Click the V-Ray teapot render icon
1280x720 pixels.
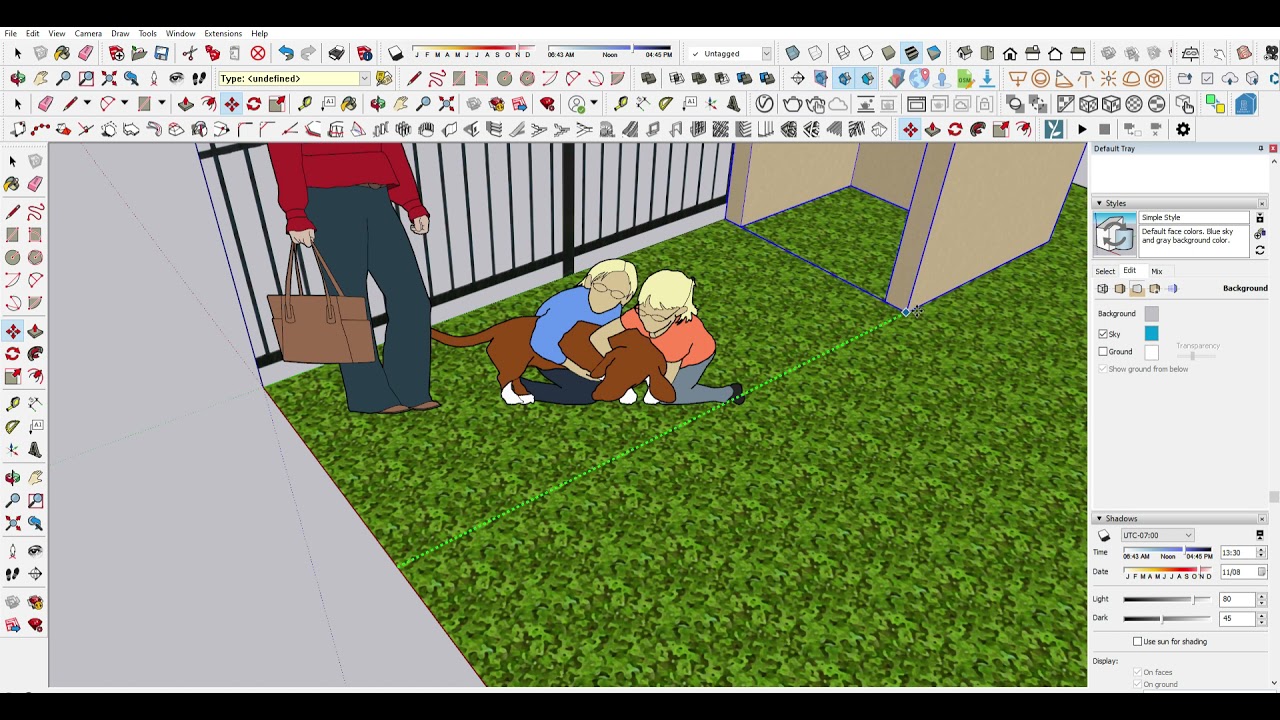[x=793, y=104]
